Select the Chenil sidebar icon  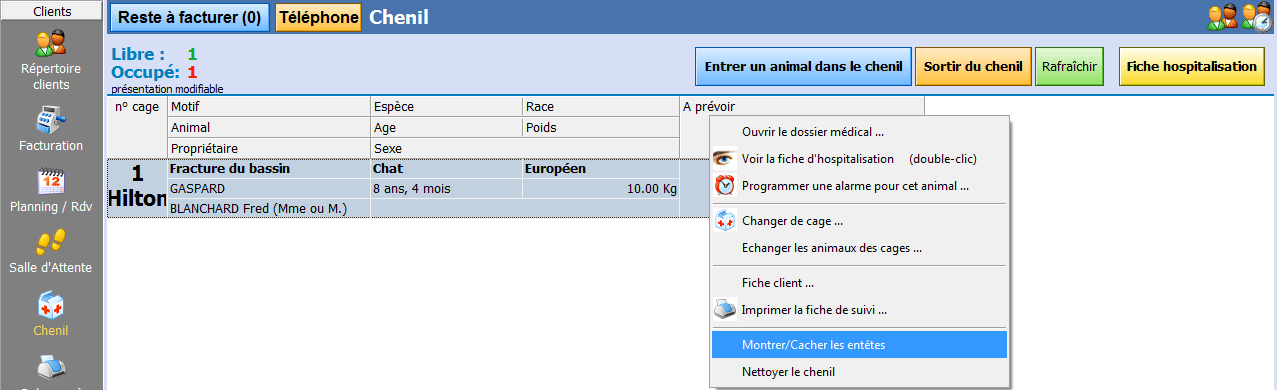pyautogui.click(x=51, y=305)
